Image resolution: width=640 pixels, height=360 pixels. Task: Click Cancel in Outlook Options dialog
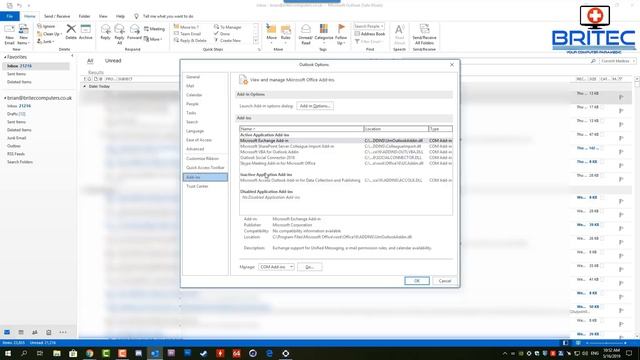444,281
